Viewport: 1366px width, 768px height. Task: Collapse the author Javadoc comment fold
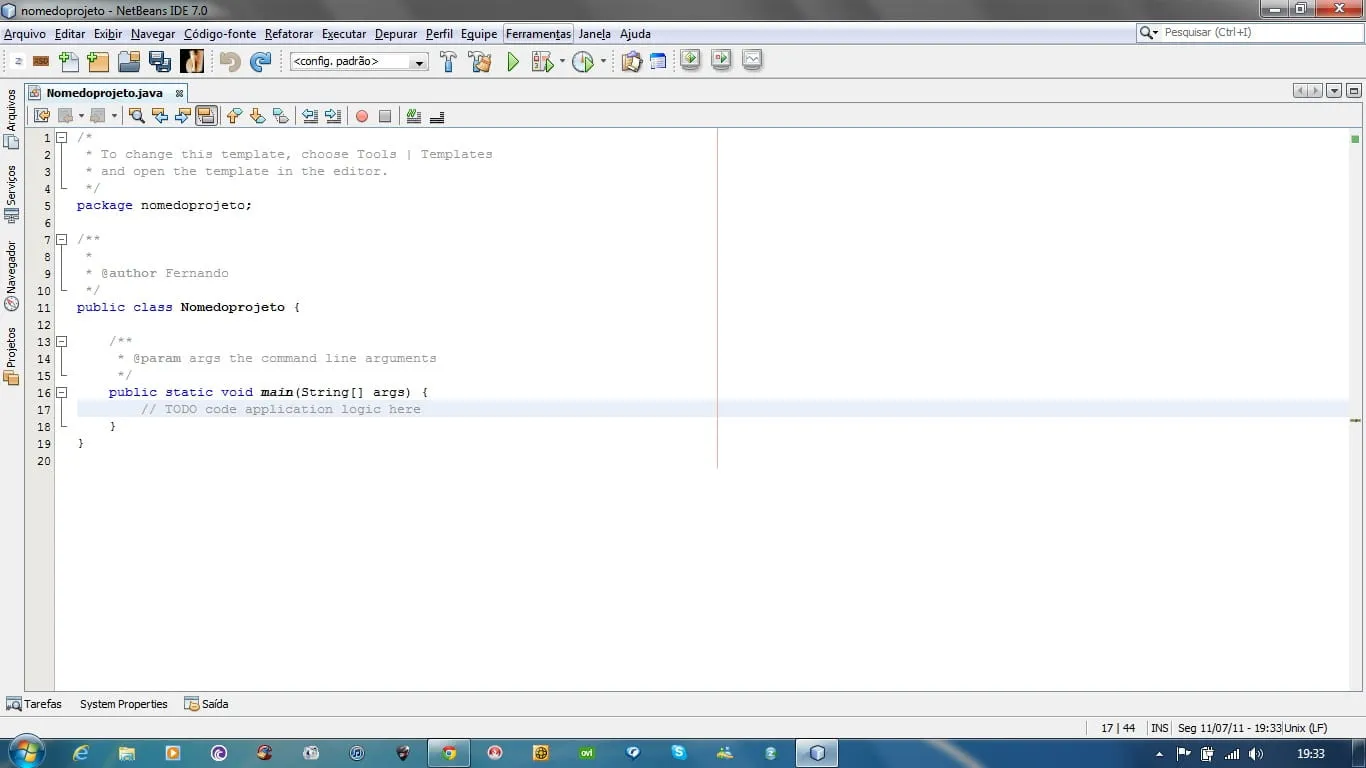pos(61,240)
